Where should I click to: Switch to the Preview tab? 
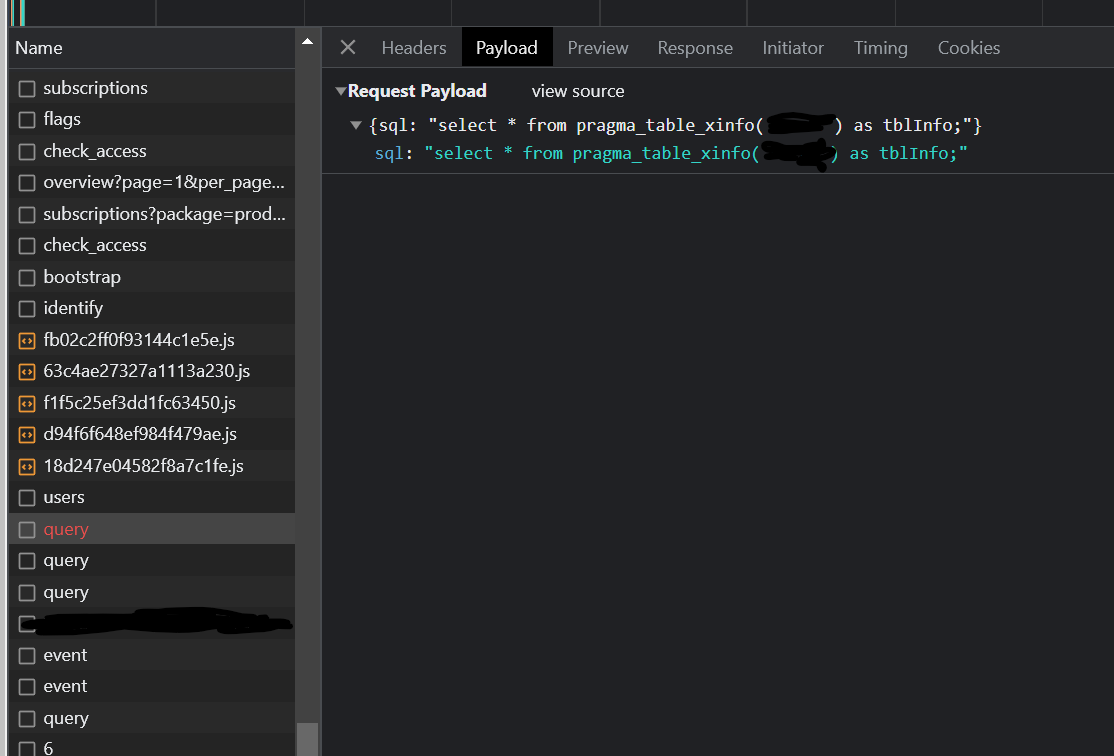597,48
